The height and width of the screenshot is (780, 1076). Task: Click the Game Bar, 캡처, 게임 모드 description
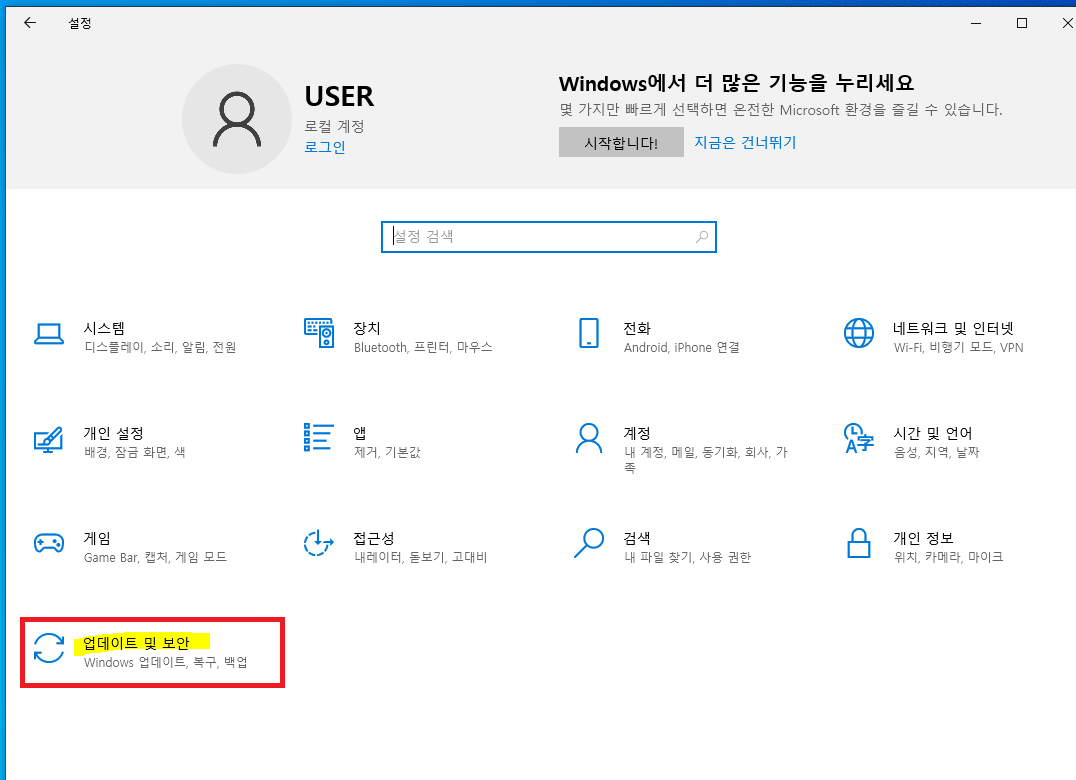click(x=156, y=557)
